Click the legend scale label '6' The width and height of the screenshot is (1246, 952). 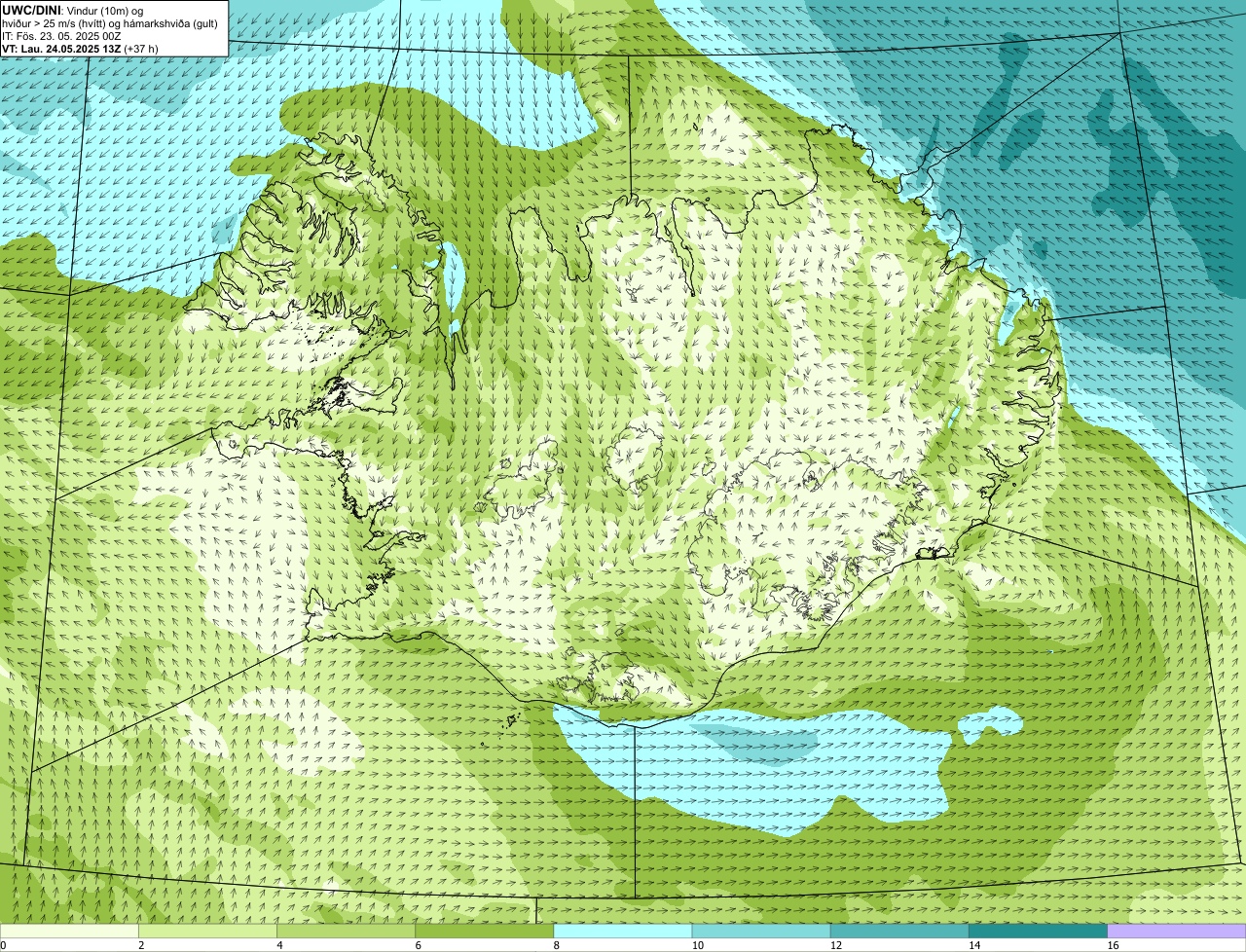(x=419, y=945)
